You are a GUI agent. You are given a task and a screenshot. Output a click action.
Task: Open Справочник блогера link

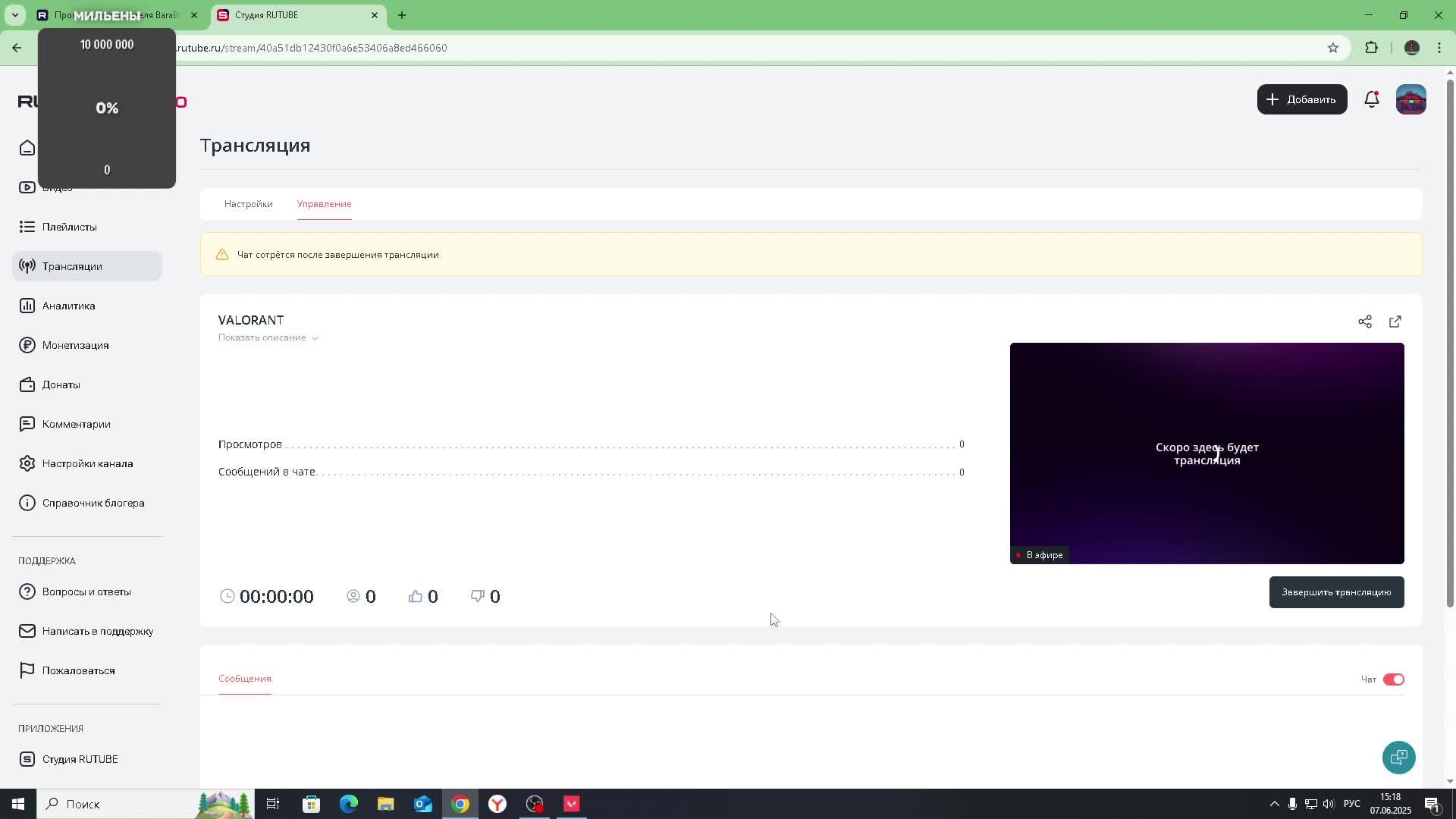(x=93, y=503)
